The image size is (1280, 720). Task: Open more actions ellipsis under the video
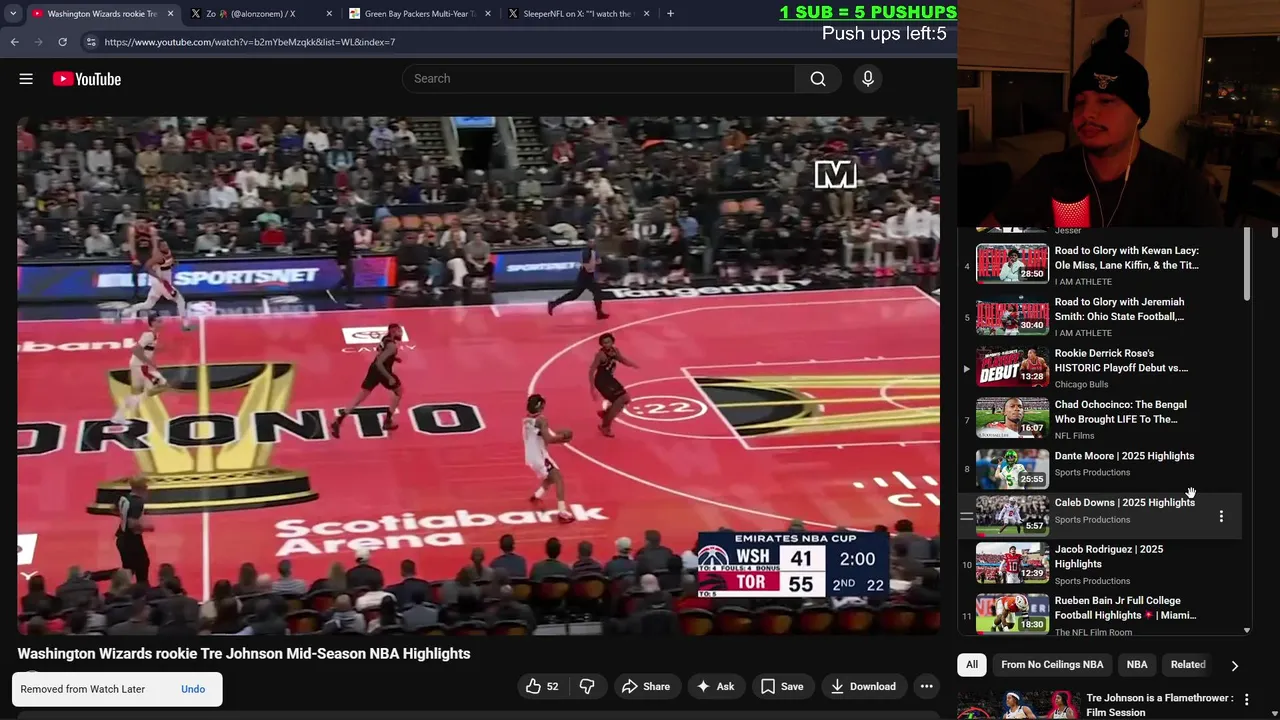point(927,686)
